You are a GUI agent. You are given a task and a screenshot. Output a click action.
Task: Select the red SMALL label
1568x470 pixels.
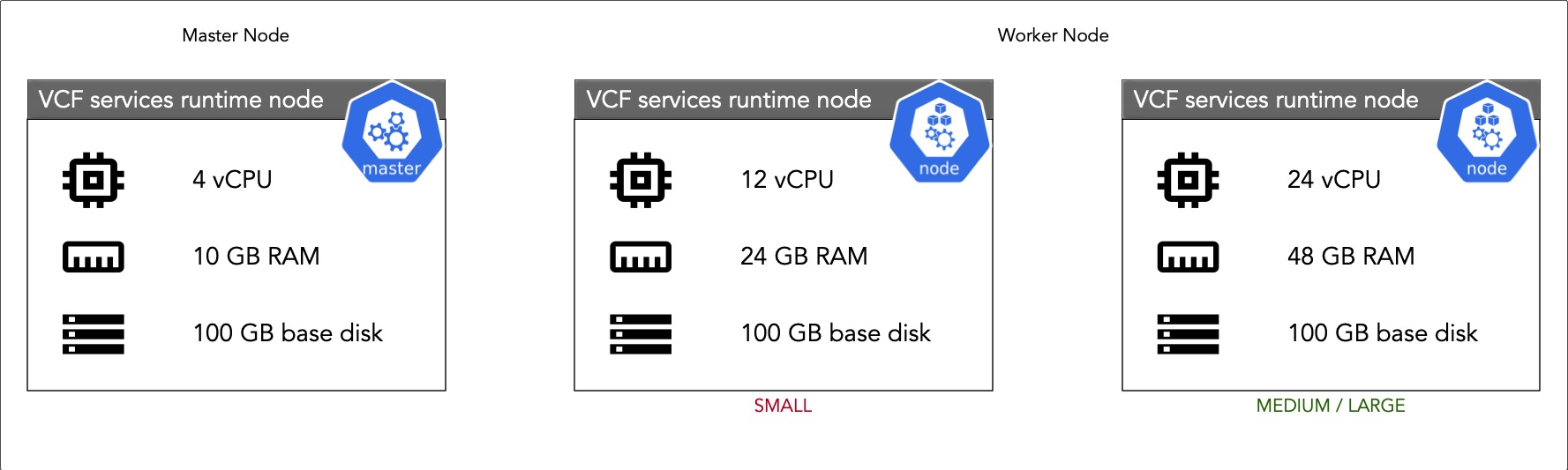tap(783, 406)
